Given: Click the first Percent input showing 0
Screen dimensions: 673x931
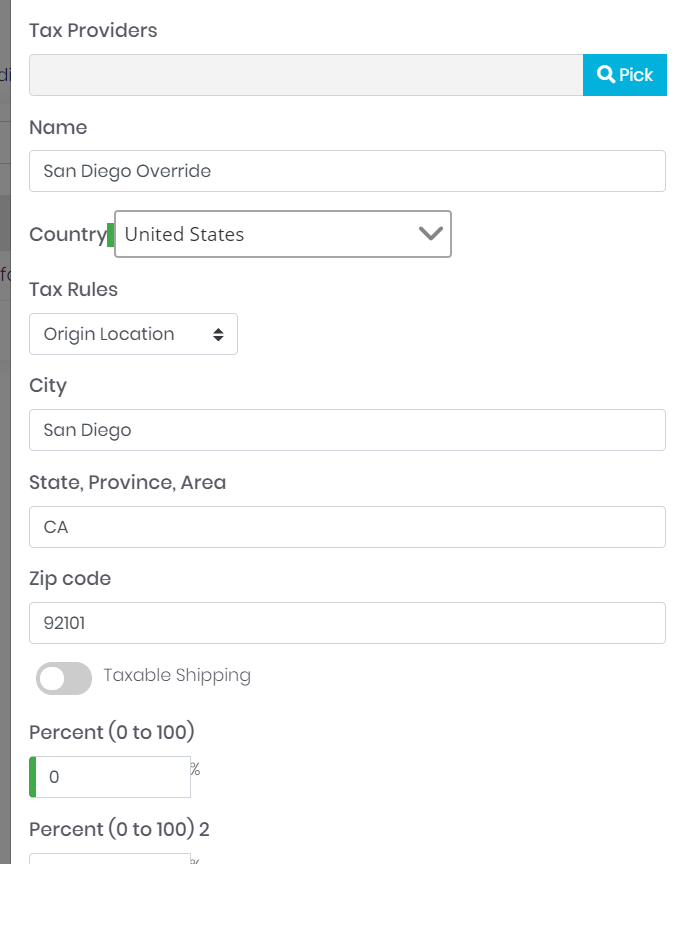Looking at the screenshot, I should 112,777.
